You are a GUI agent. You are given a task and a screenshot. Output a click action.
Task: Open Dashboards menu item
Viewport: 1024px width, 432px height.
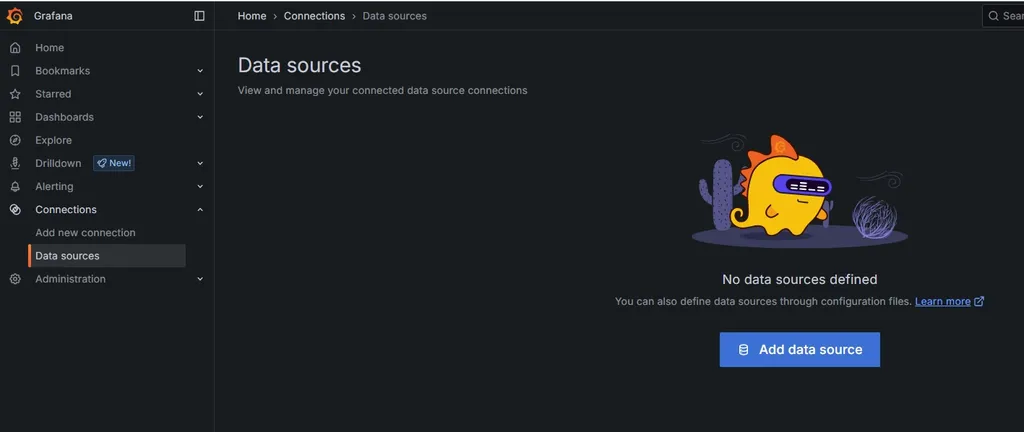[64, 117]
